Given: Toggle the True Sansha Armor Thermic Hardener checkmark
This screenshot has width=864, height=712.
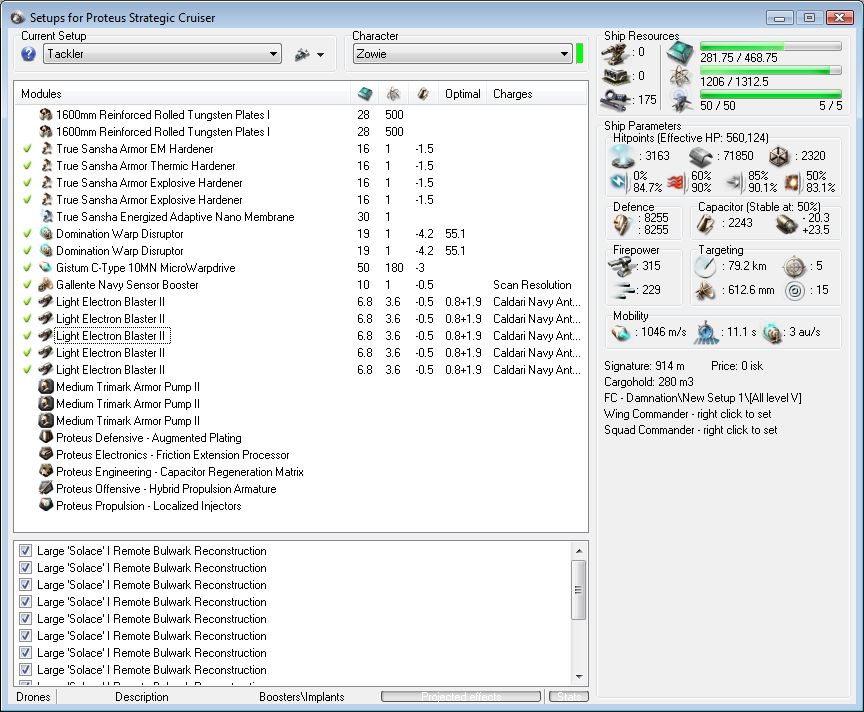Looking at the screenshot, I should coord(27,166).
